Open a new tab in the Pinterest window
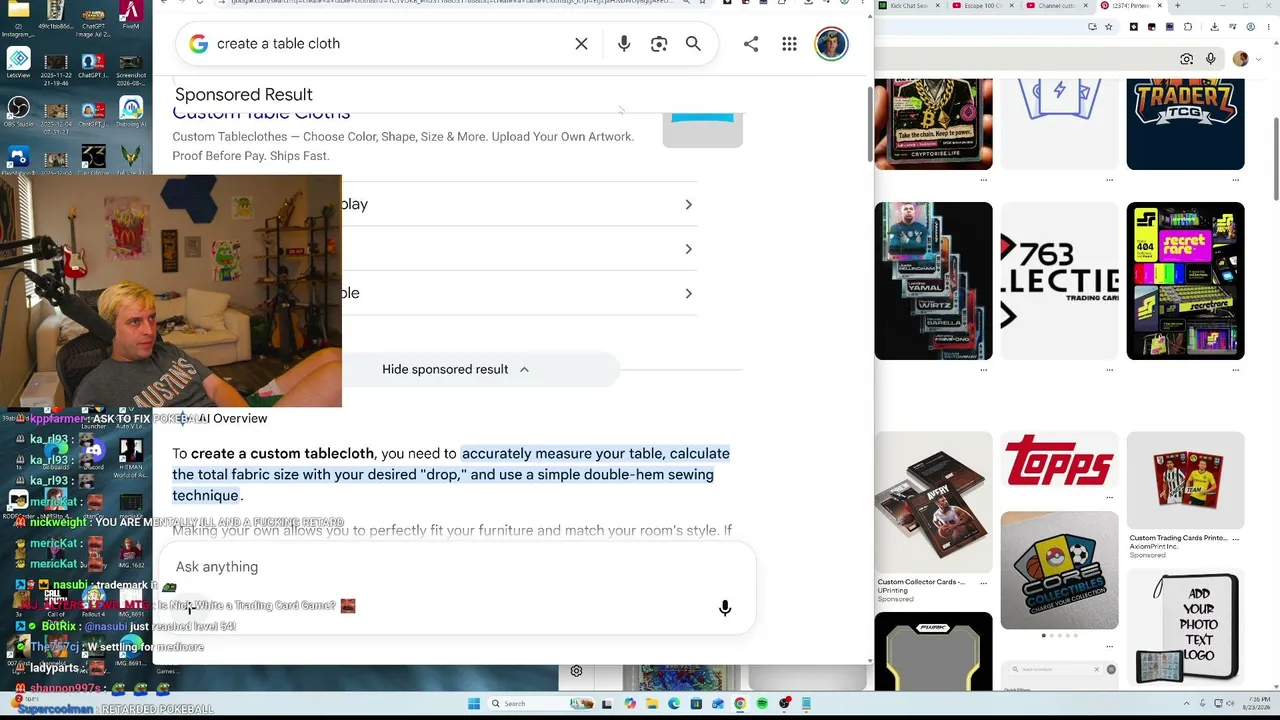 pyautogui.click(x=1177, y=6)
